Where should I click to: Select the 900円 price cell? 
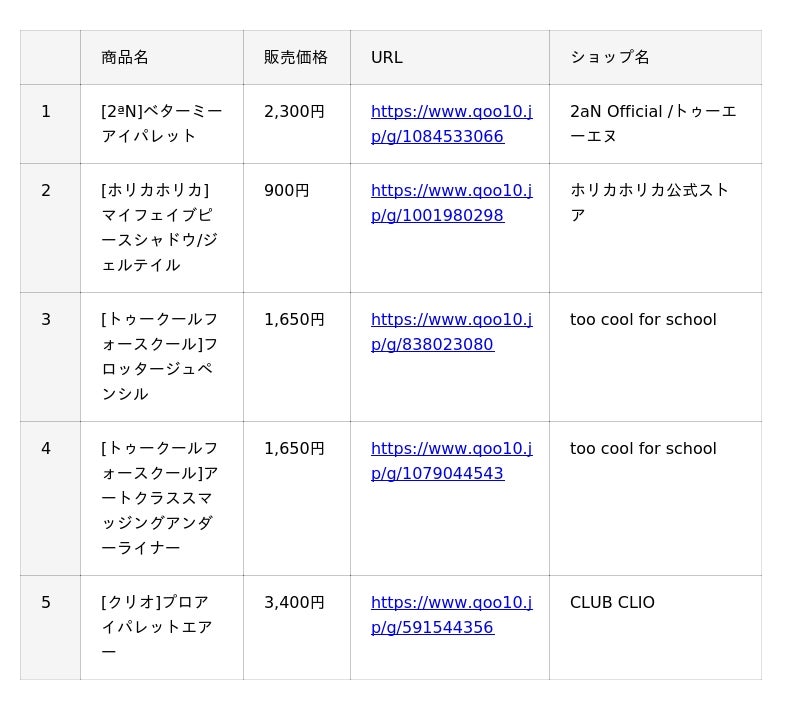click(287, 191)
